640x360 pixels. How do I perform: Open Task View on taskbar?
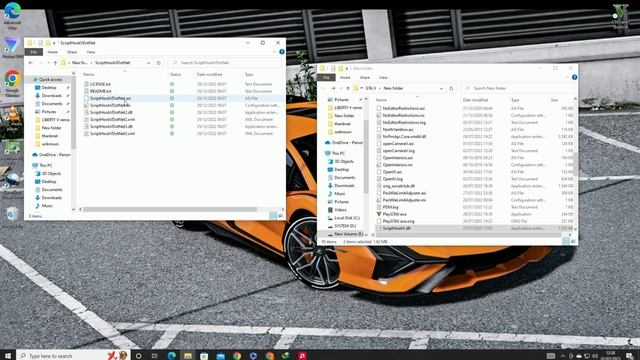(155, 356)
